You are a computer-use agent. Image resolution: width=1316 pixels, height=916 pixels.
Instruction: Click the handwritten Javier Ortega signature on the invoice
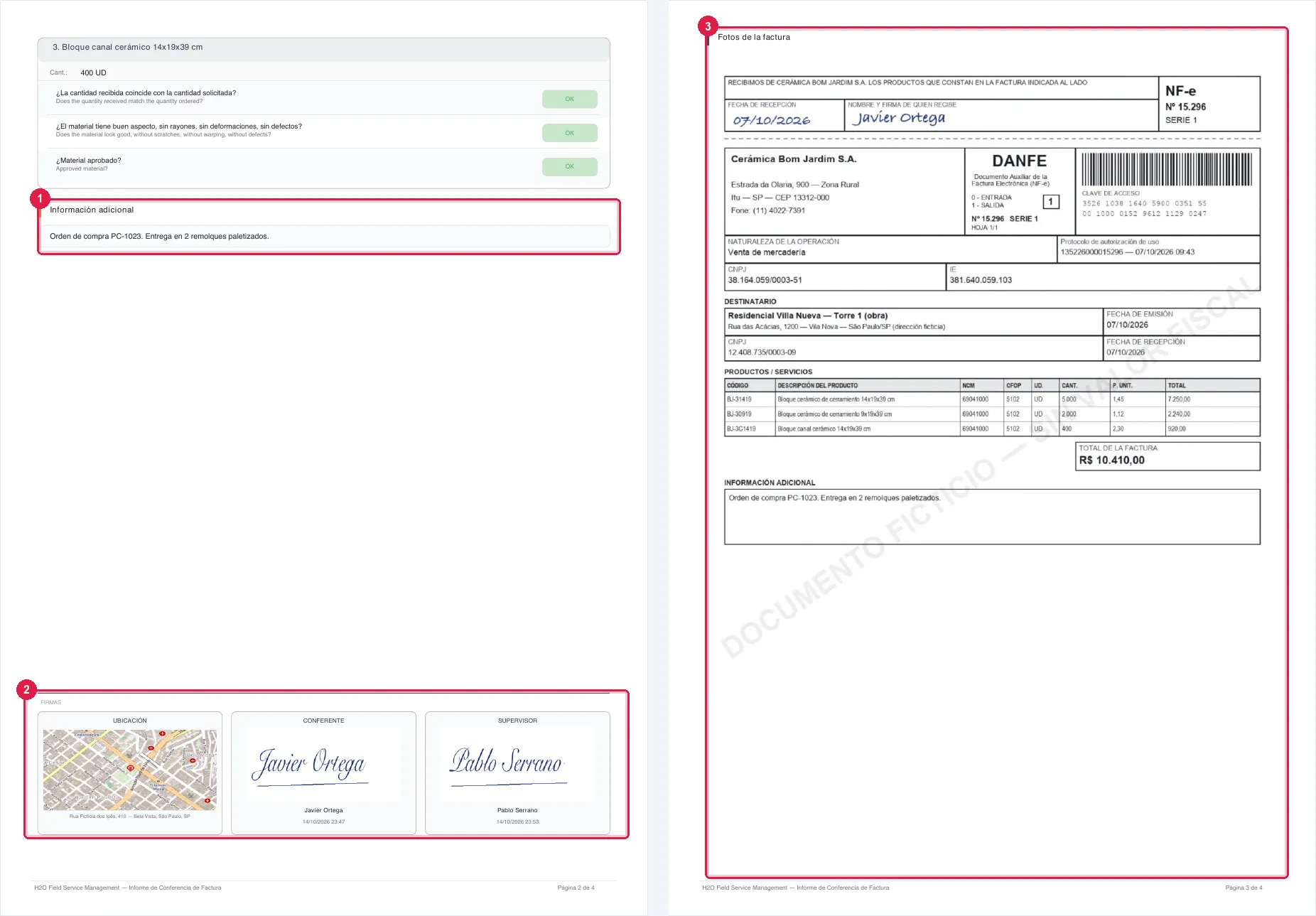[x=899, y=118]
